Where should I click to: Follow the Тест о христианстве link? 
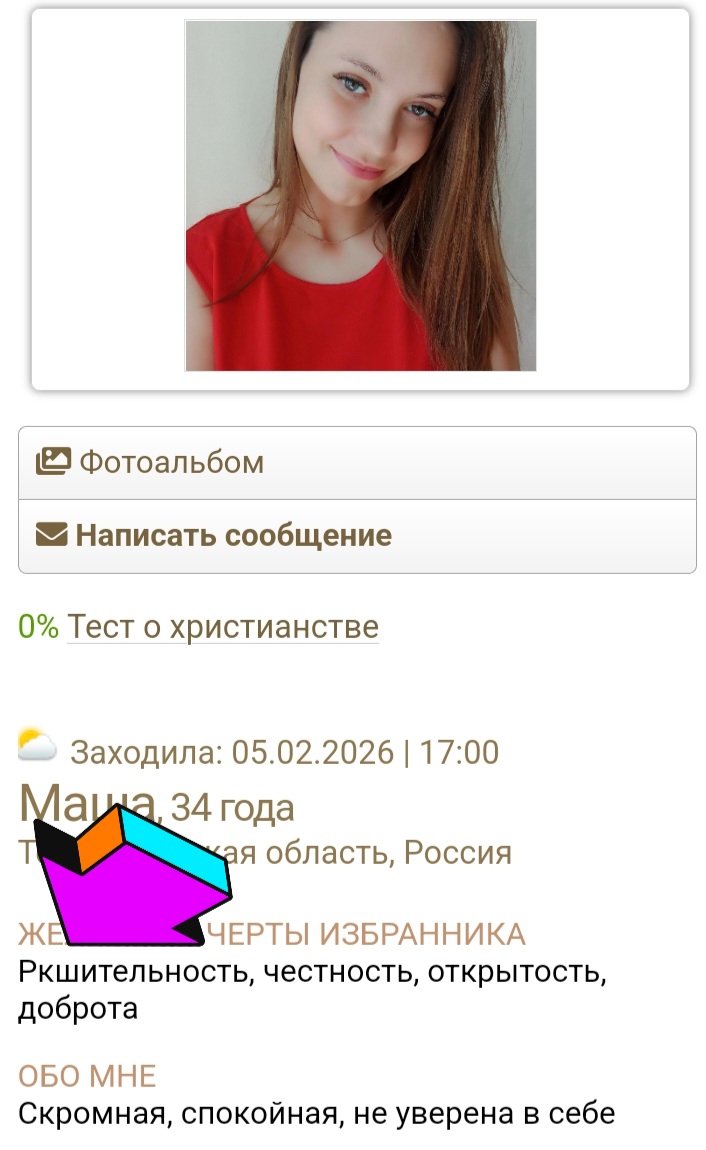(x=223, y=627)
